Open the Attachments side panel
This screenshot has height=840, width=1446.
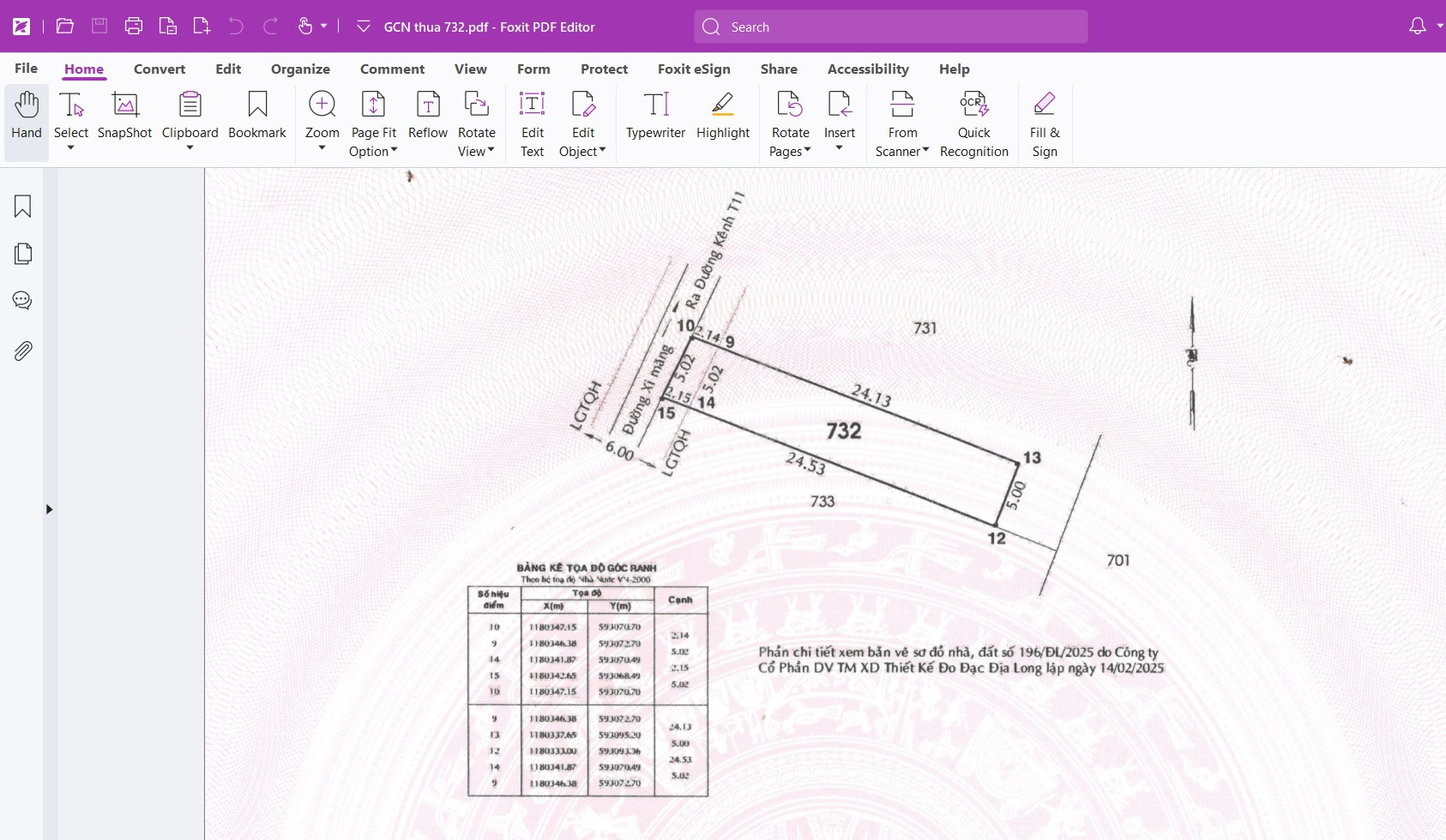(x=23, y=351)
